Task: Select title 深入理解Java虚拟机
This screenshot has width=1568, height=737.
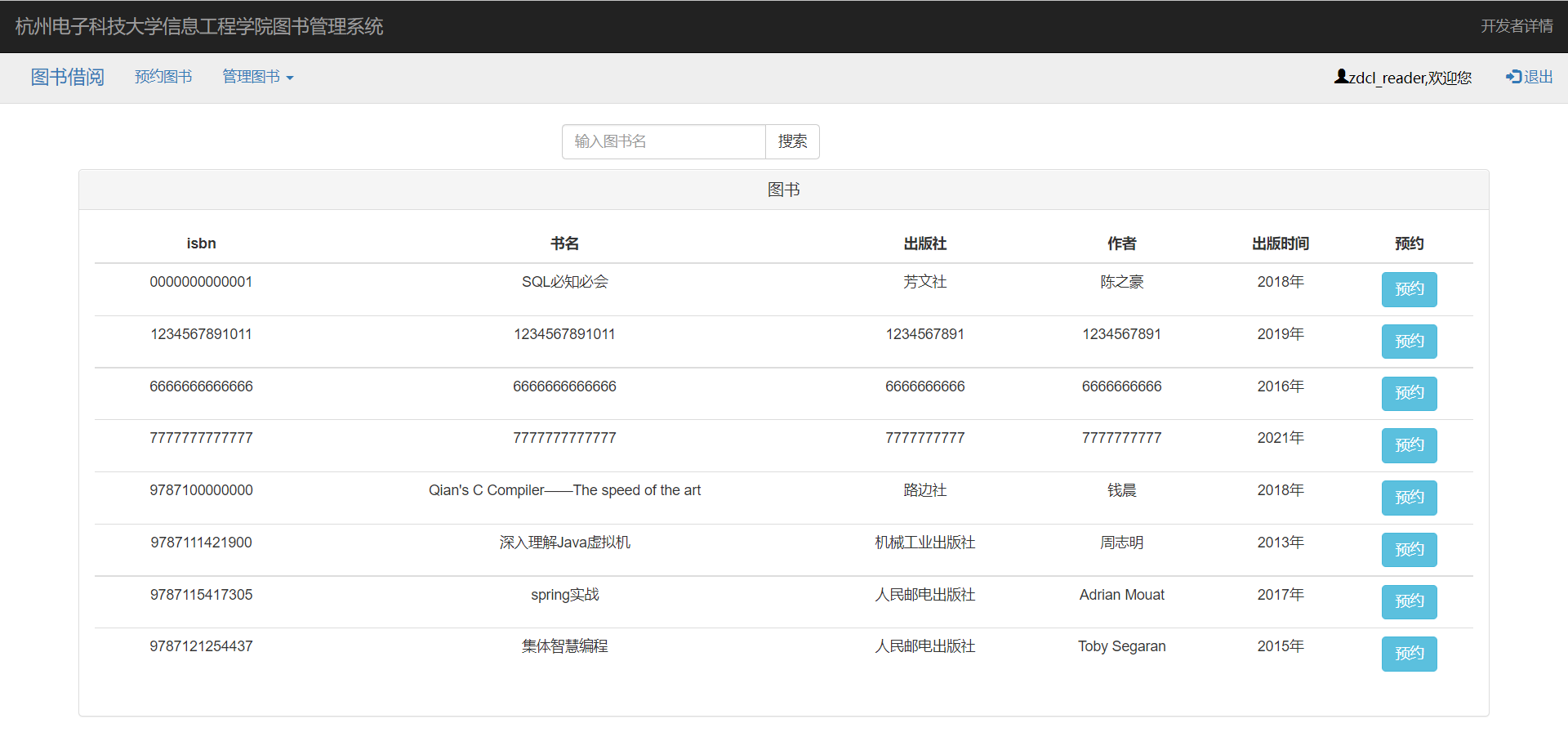Action: point(564,543)
